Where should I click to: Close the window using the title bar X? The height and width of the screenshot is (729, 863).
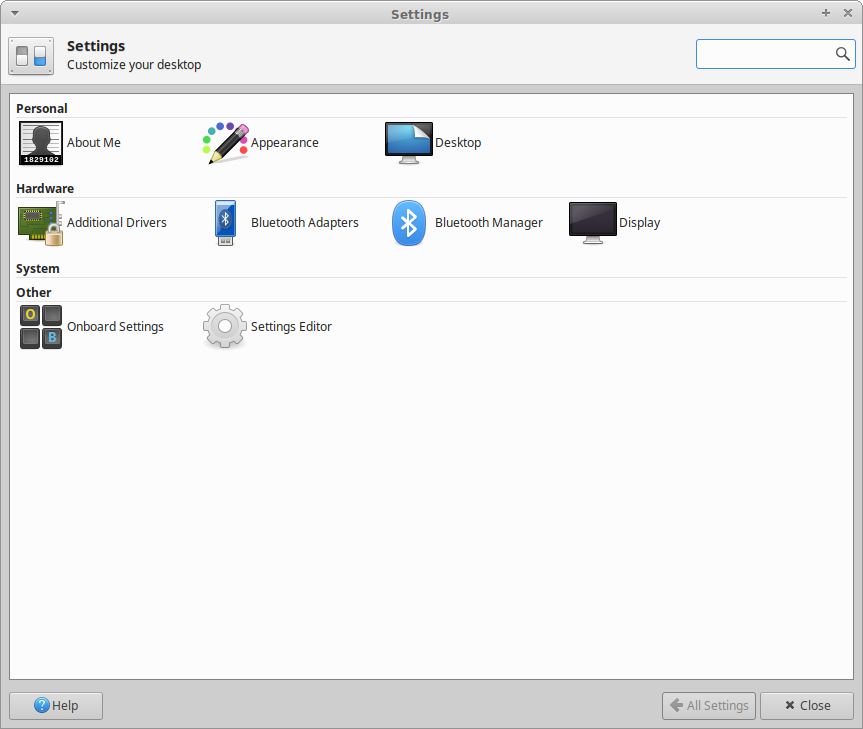pyautogui.click(x=847, y=13)
